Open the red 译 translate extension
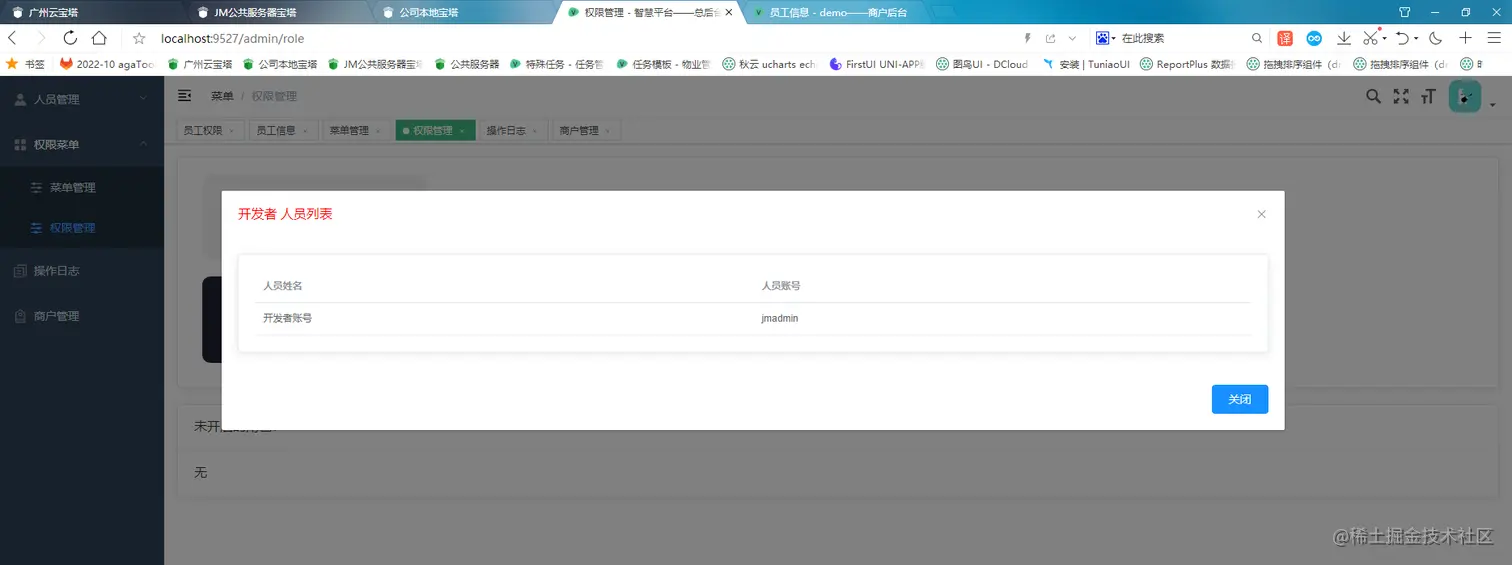The width and height of the screenshot is (1512, 565). coord(1285,38)
